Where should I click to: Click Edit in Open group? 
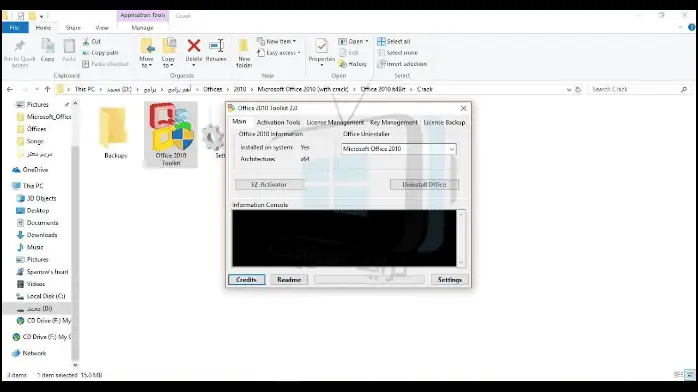(x=349, y=53)
